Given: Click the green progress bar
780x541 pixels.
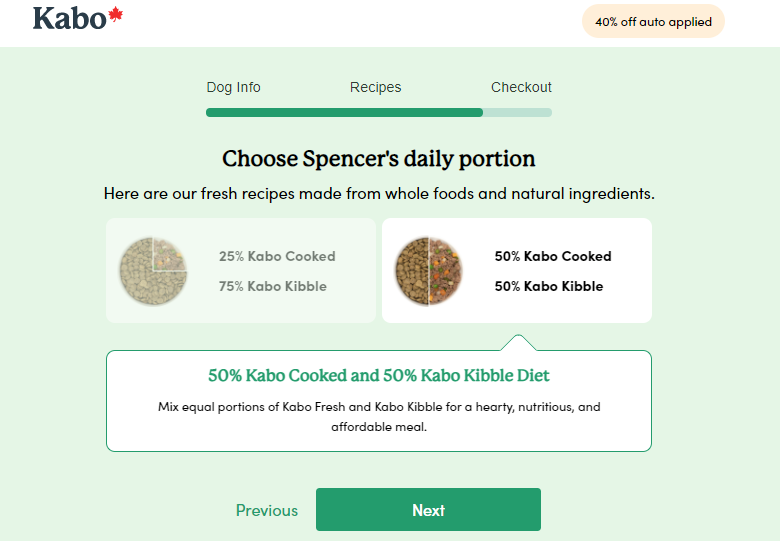Looking at the screenshot, I should [344, 113].
